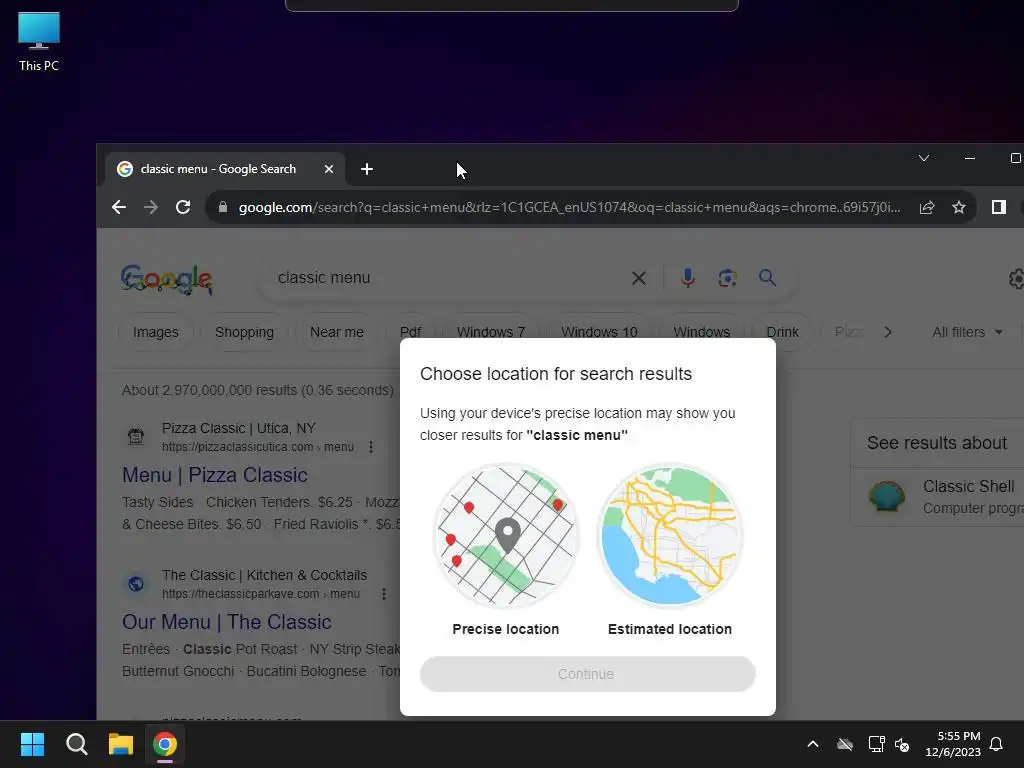1024x768 pixels.
Task: Click the Continue button in dialog
Action: 588,674
